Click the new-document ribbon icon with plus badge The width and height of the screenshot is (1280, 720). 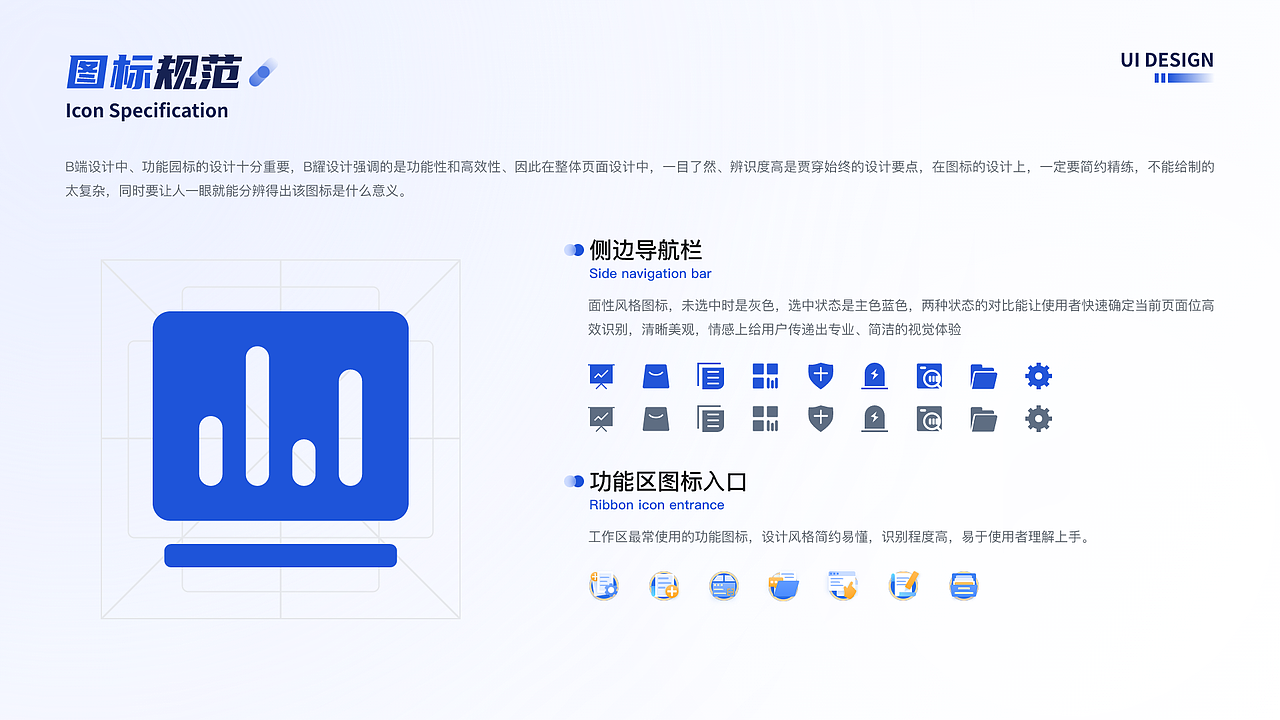664,585
